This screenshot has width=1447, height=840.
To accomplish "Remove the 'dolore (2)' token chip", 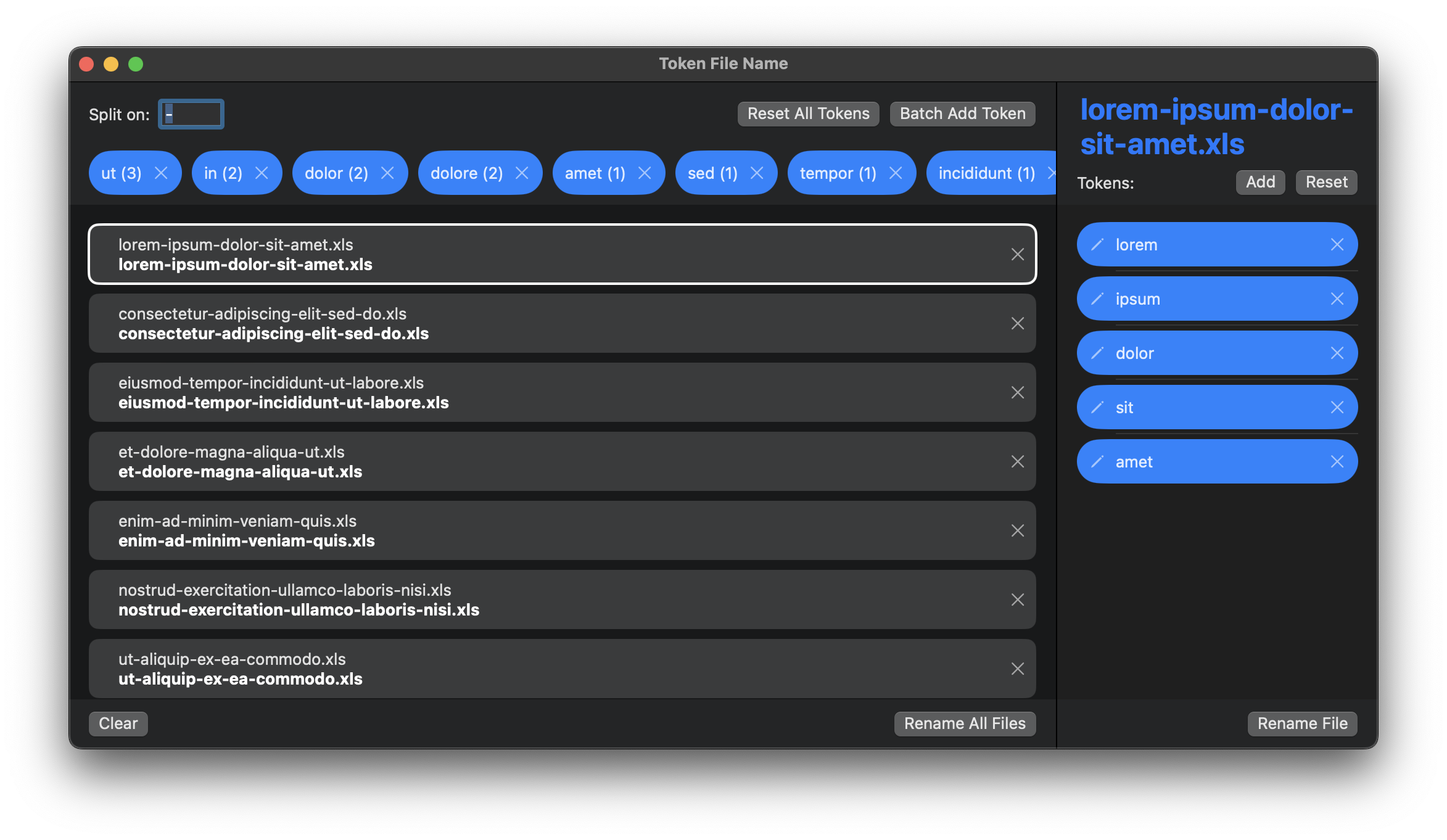I will click(522, 173).
